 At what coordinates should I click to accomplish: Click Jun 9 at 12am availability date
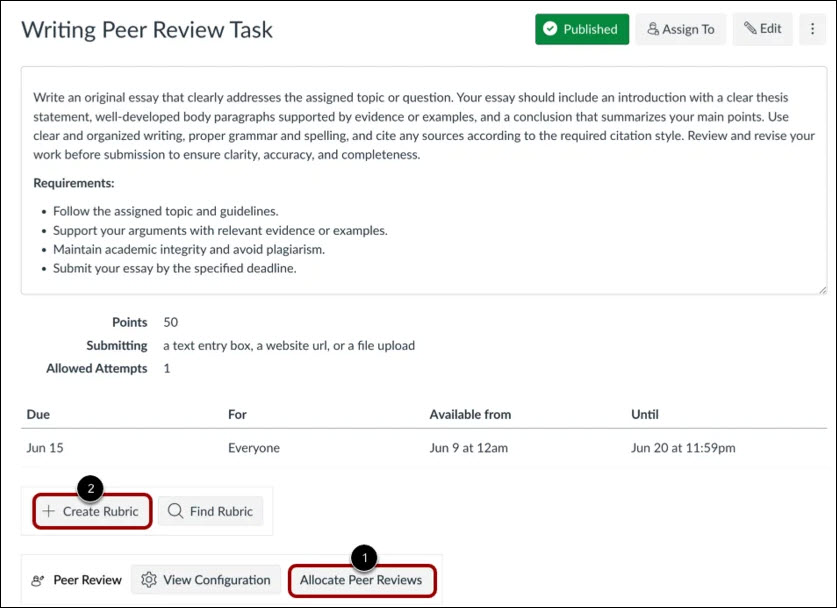pos(469,448)
